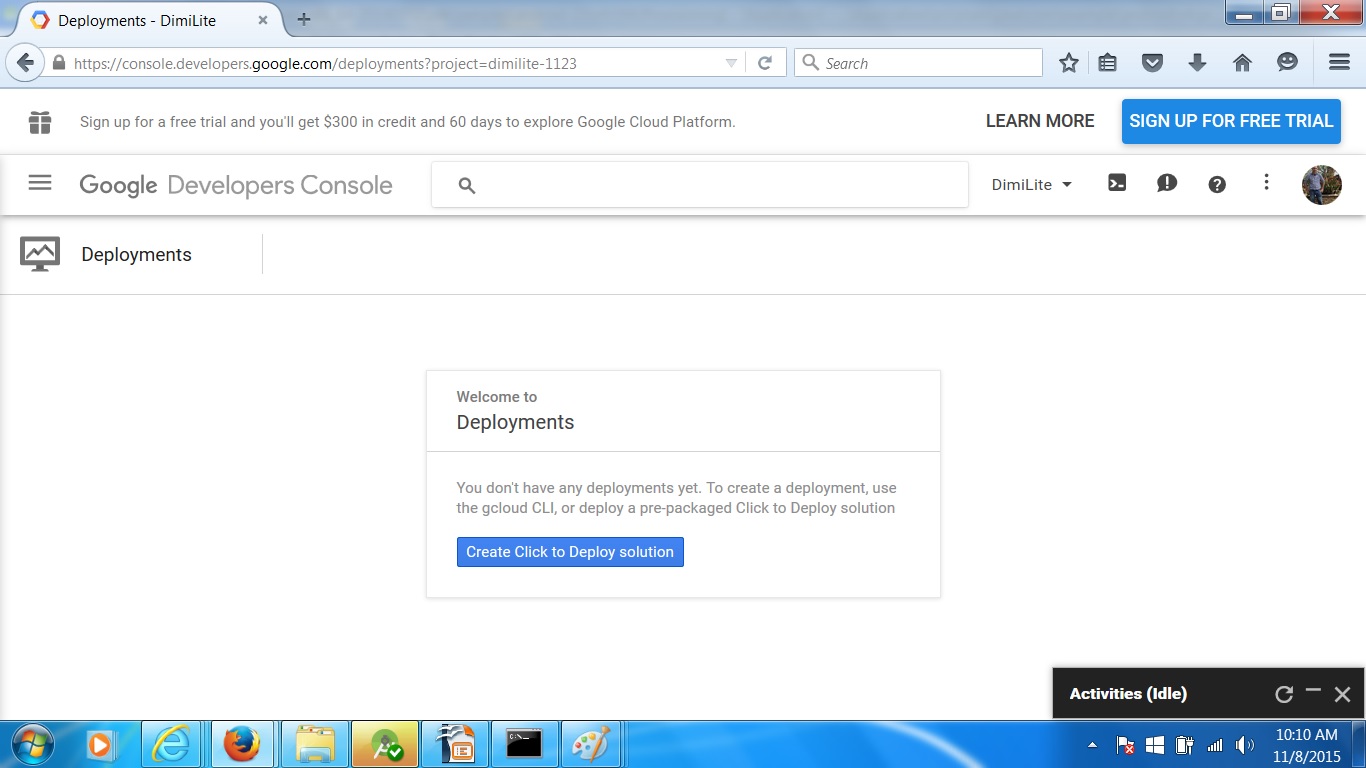Expand the DimiLite project dropdown
This screenshot has width=1366, height=768.
1031,185
